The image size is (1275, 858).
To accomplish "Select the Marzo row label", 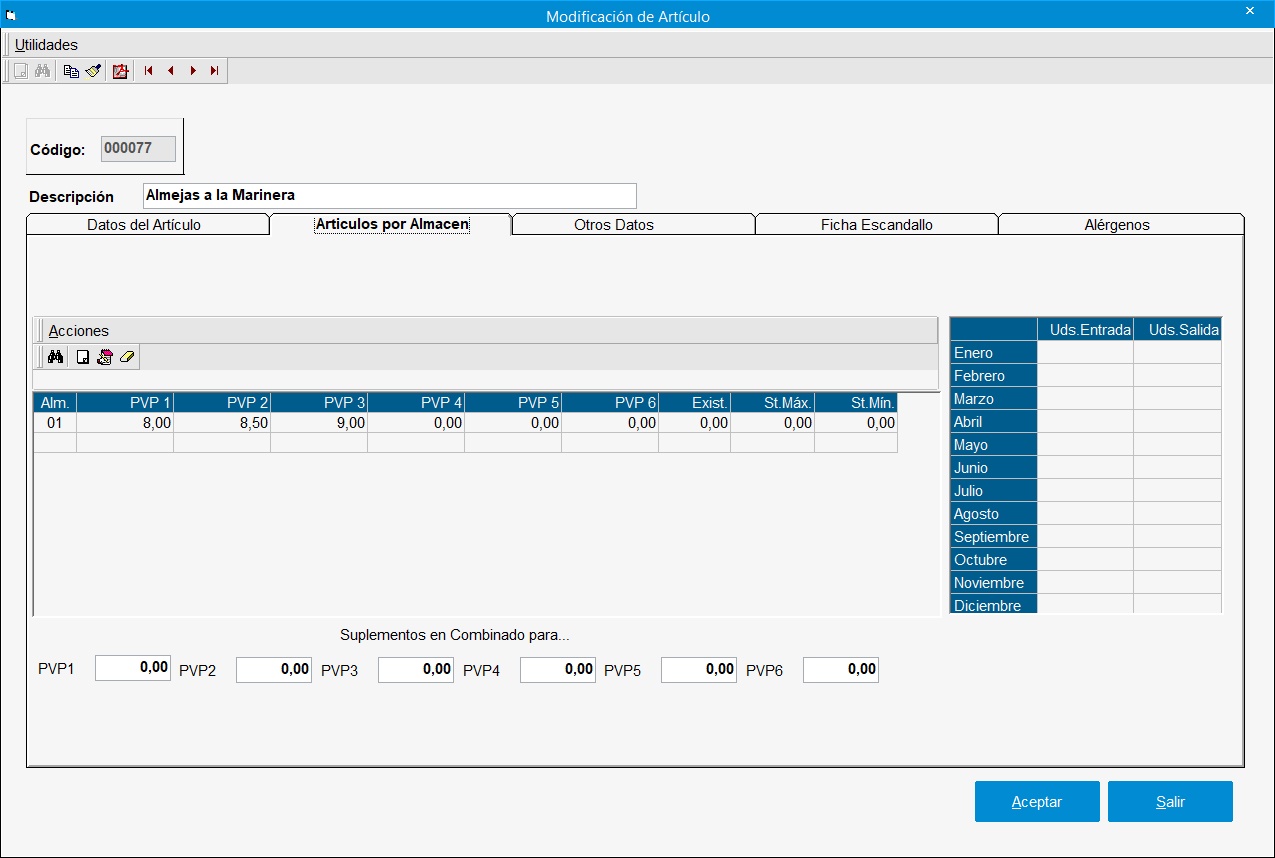I will coord(994,398).
